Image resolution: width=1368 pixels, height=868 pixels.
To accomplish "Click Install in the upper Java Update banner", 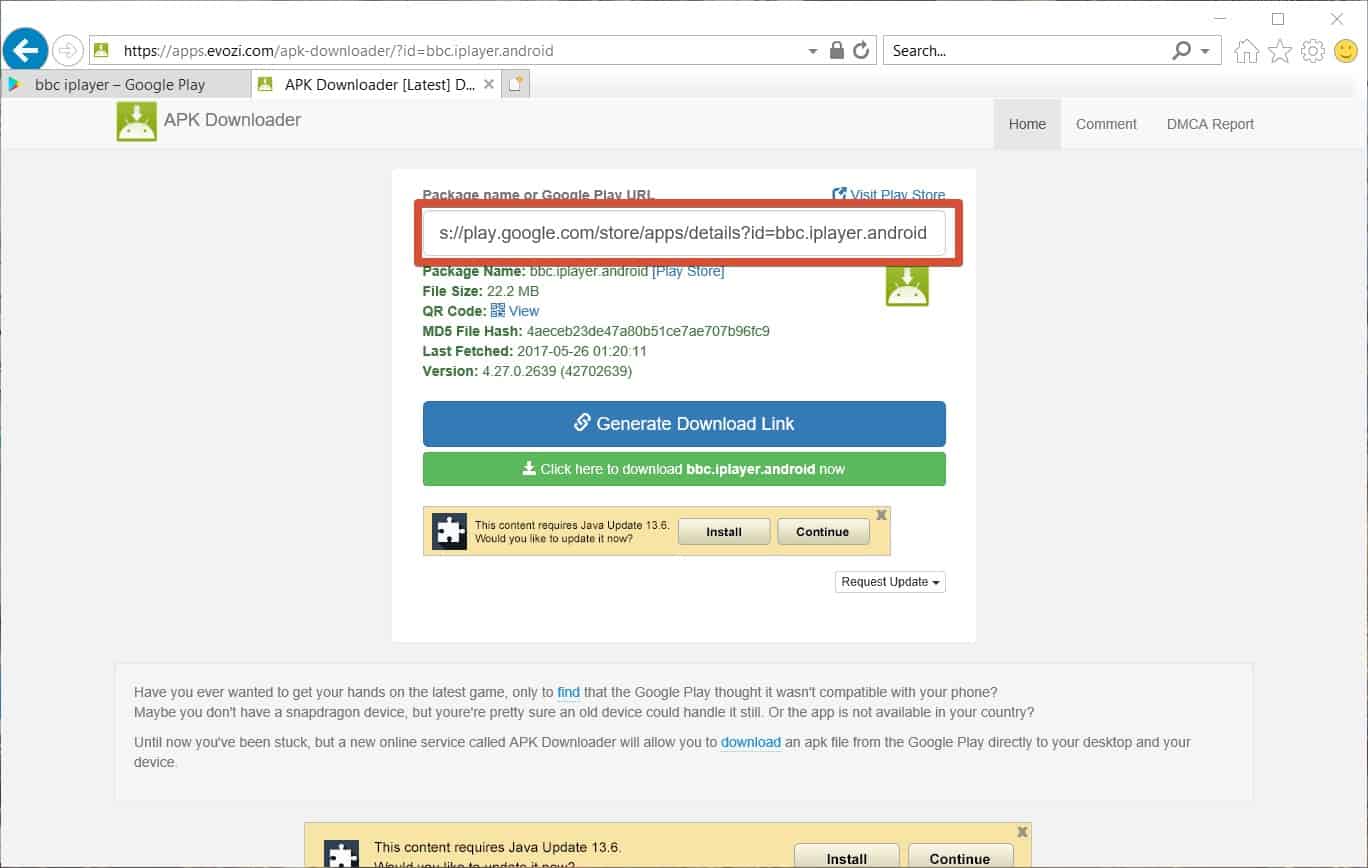I will click(724, 532).
